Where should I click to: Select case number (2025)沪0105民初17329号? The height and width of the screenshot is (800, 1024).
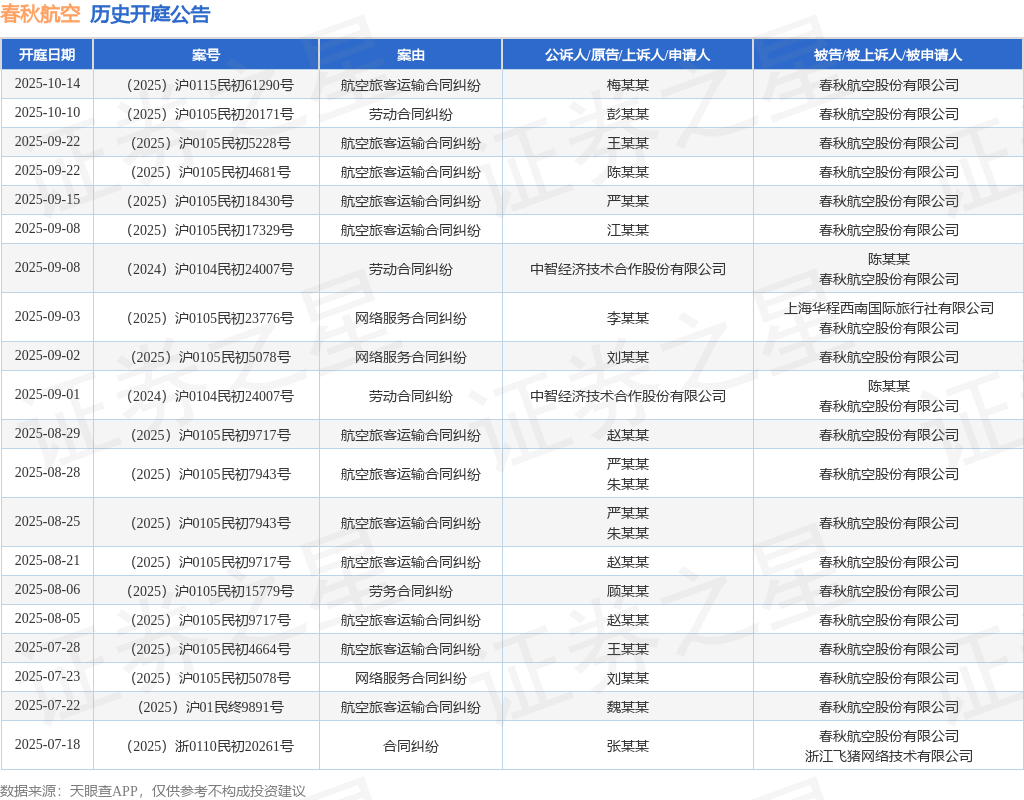(210, 230)
